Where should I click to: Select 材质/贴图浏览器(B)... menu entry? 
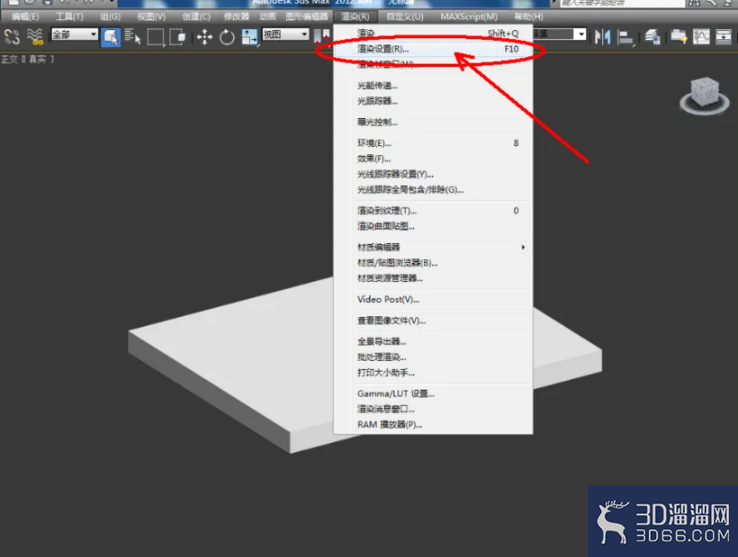(433, 263)
